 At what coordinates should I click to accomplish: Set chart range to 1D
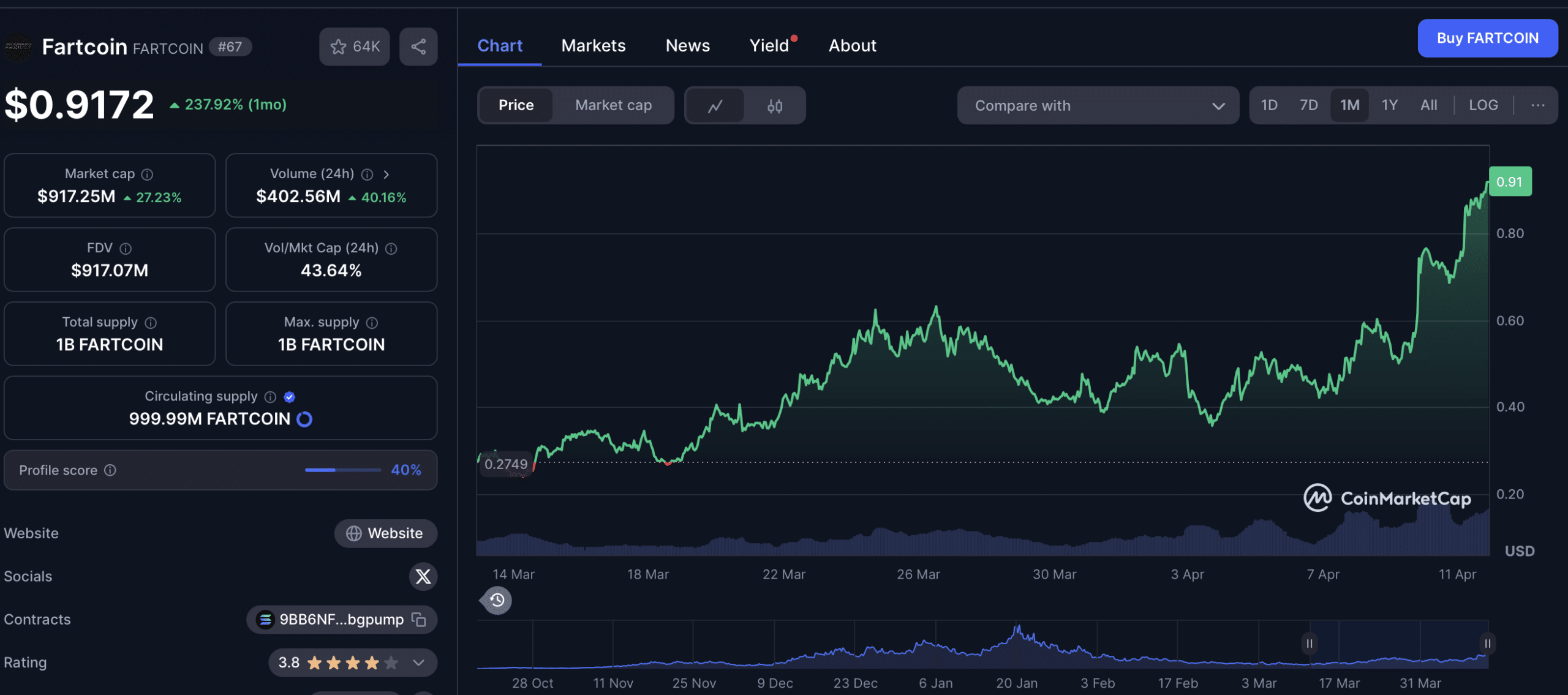[1269, 105]
